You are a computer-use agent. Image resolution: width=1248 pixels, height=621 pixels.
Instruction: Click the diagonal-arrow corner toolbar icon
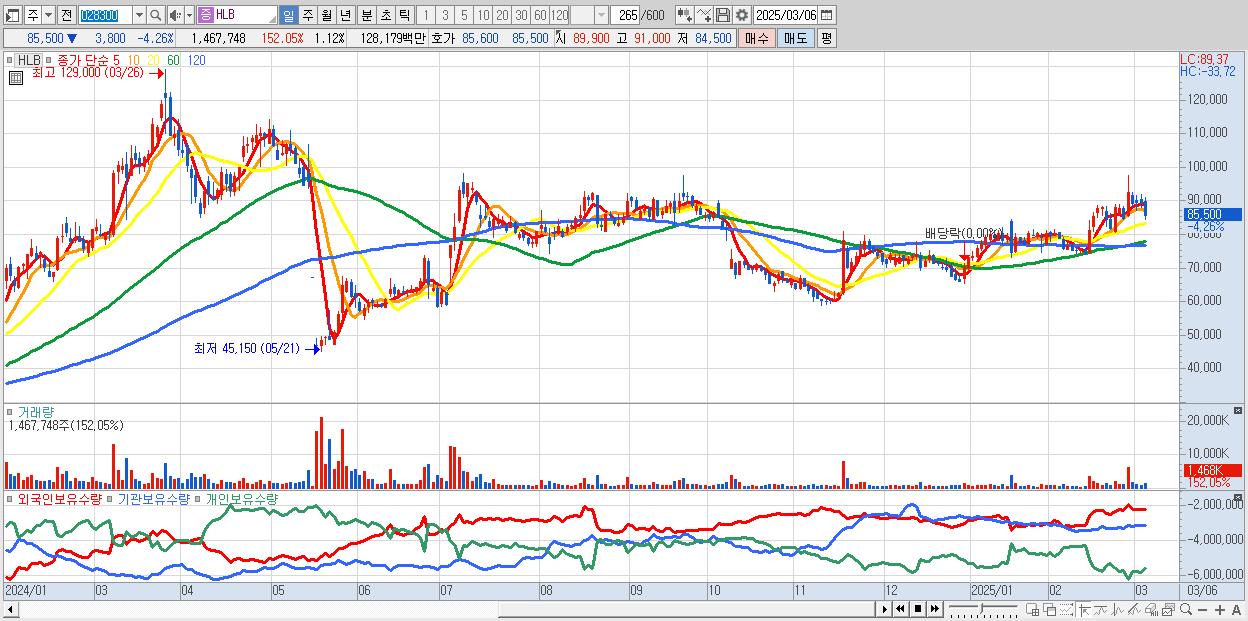click(x=1084, y=610)
